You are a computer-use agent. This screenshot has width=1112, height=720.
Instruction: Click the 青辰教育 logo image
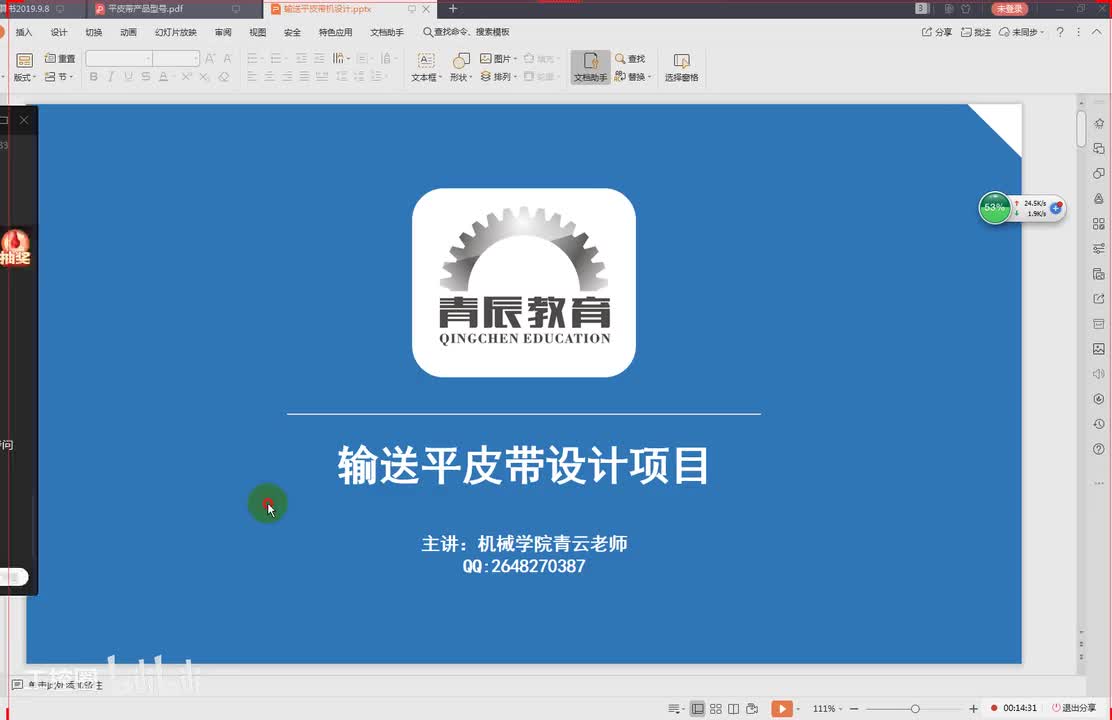pyautogui.click(x=523, y=282)
